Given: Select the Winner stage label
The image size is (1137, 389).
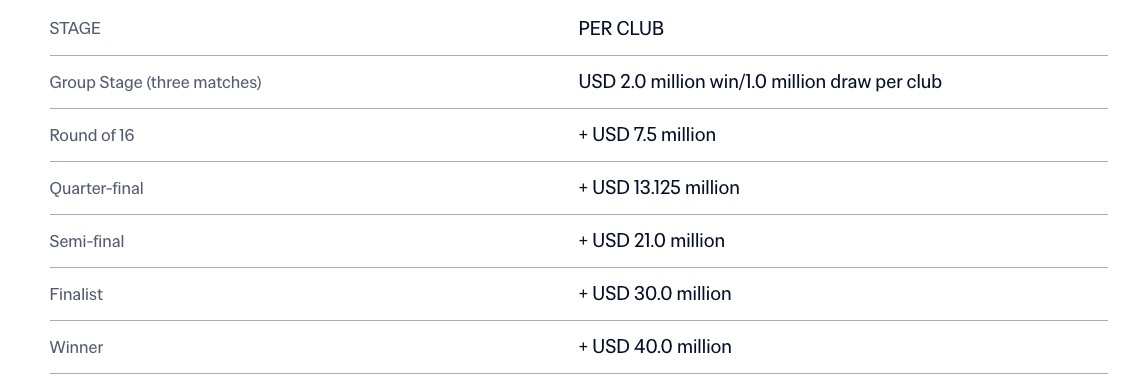Looking at the screenshot, I should (x=76, y=348).
